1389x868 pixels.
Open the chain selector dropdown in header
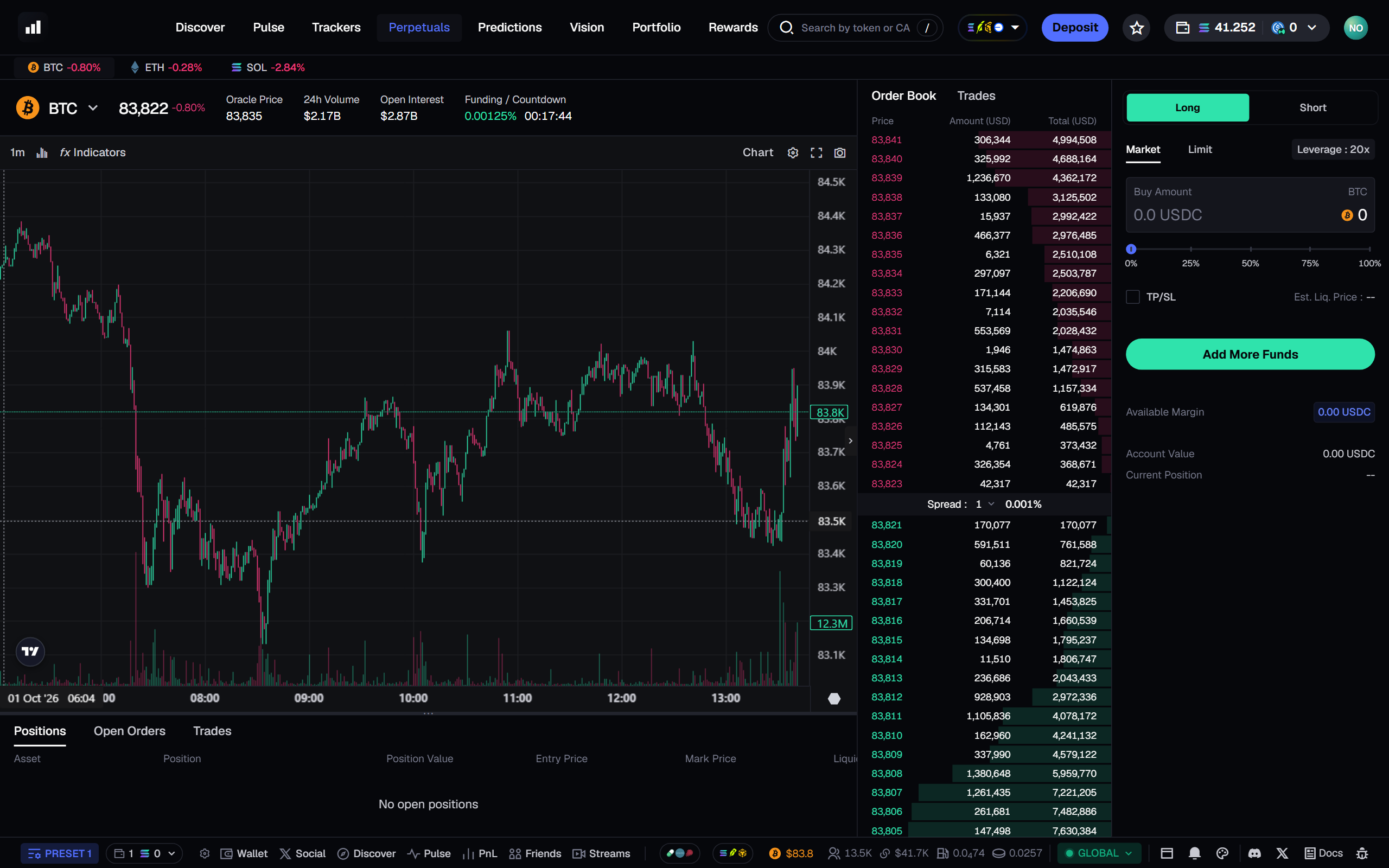tap(992, 28)
